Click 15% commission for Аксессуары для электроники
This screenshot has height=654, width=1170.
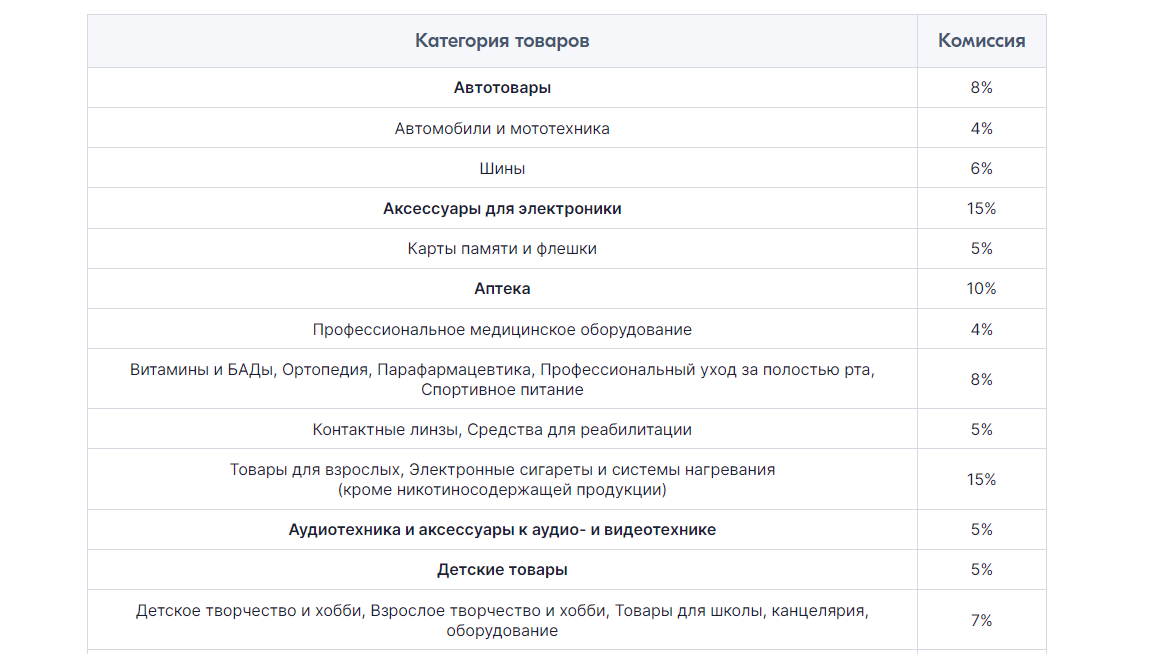coord(981,208)
